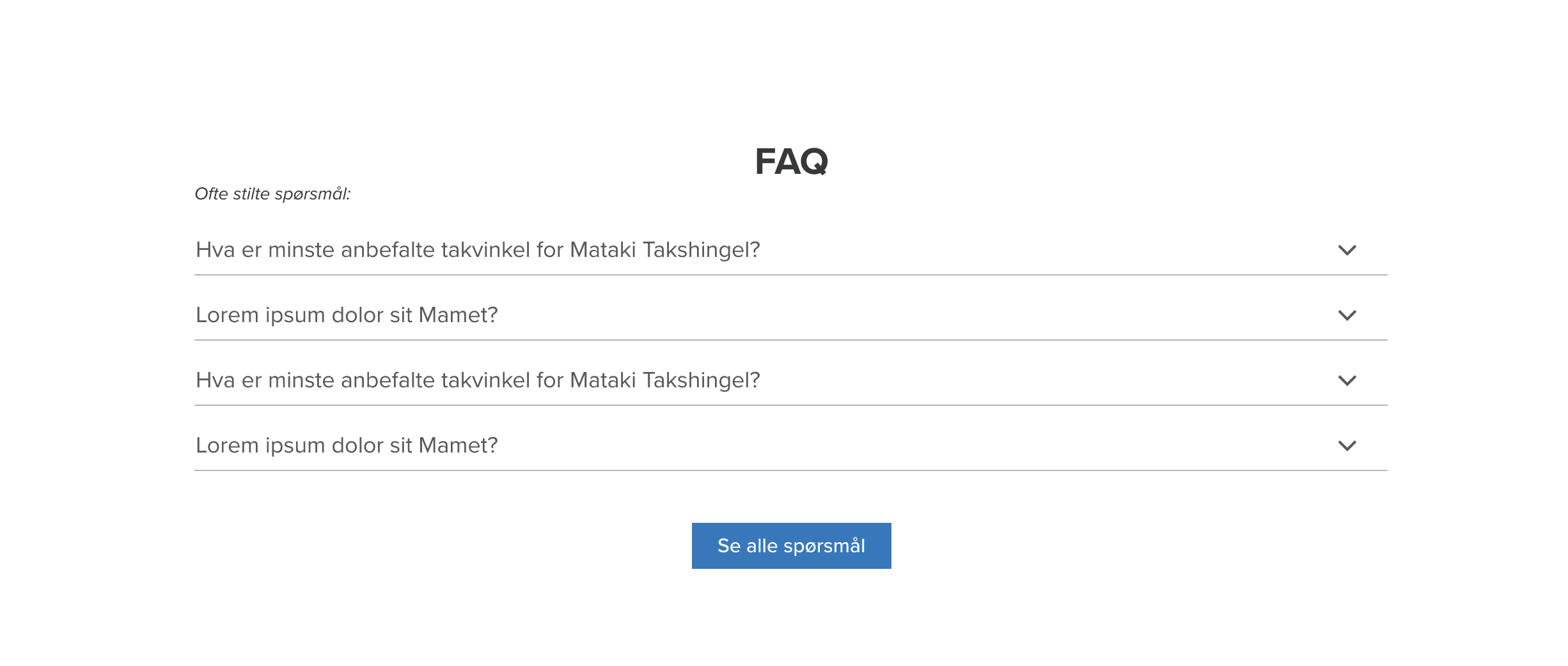The width and height of the screenshot is (1568, 666).
Task: Click the divider line under second question
Action: [x=790, y=340]
